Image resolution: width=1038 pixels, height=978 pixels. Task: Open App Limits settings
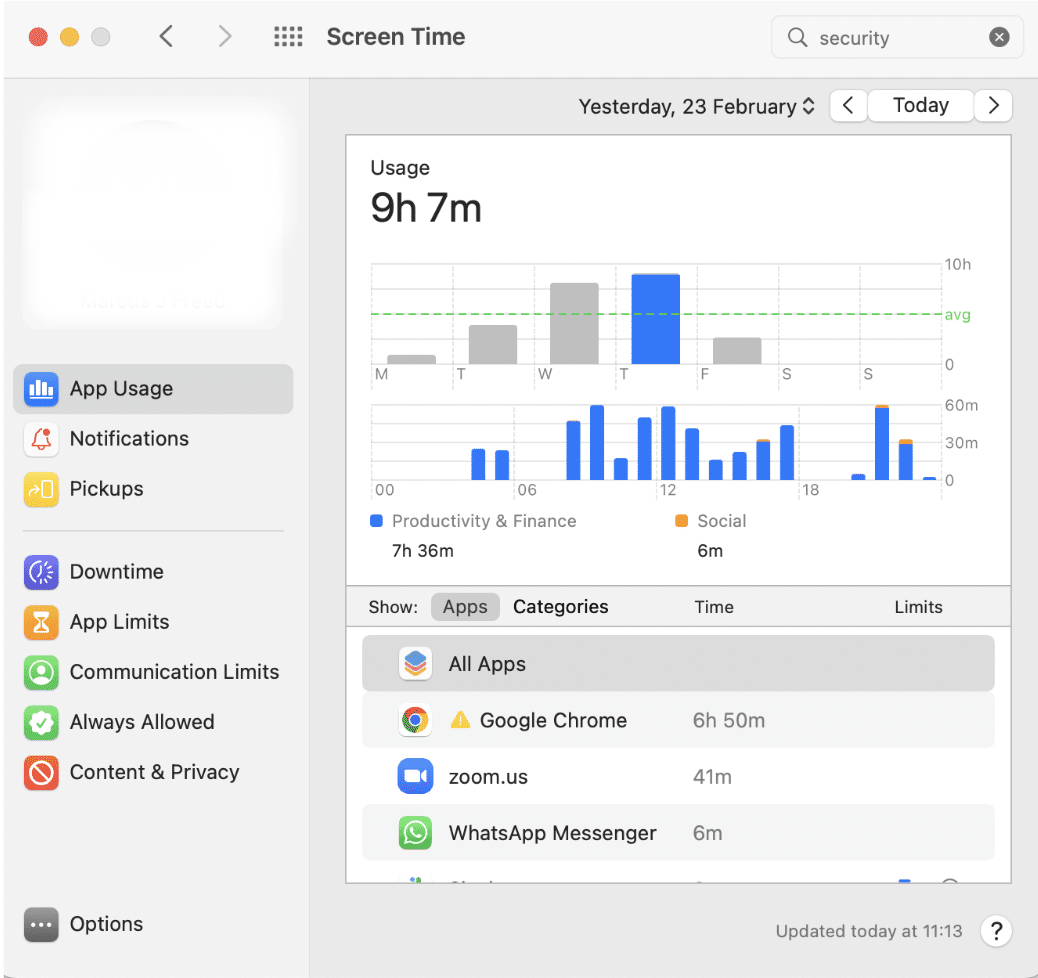(x=119, y=622)
